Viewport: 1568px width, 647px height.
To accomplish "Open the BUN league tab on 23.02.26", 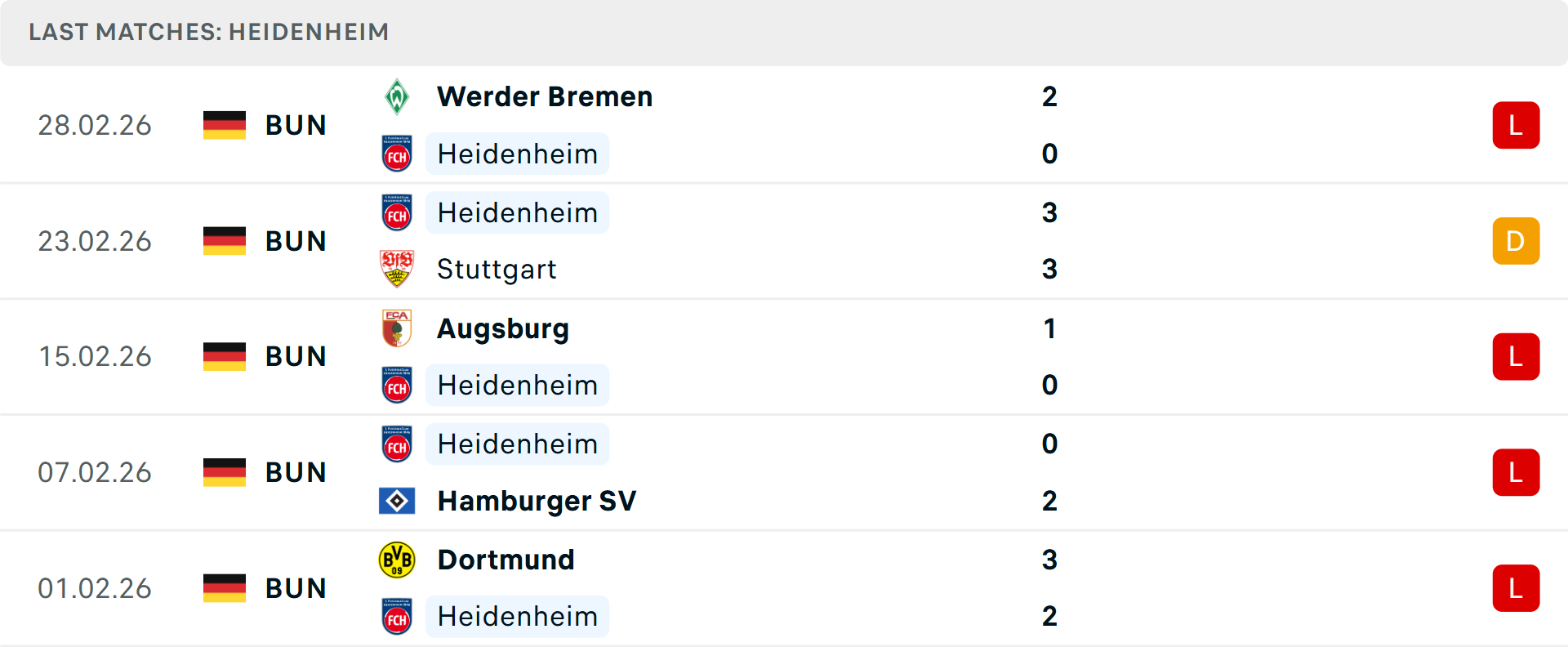I will coord(296,241).
